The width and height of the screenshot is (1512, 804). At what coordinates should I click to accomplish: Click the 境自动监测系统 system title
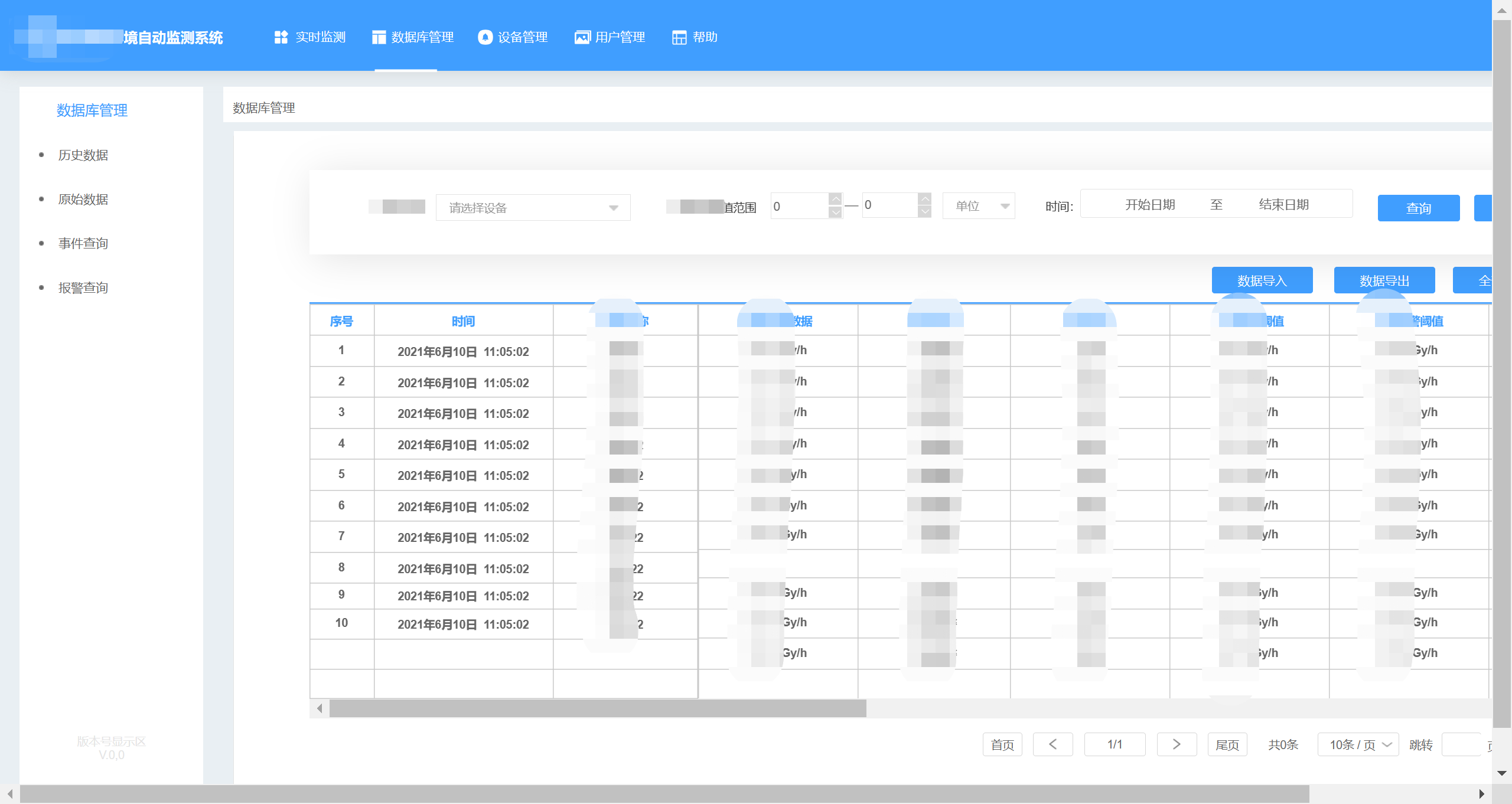tap(173, 38)
